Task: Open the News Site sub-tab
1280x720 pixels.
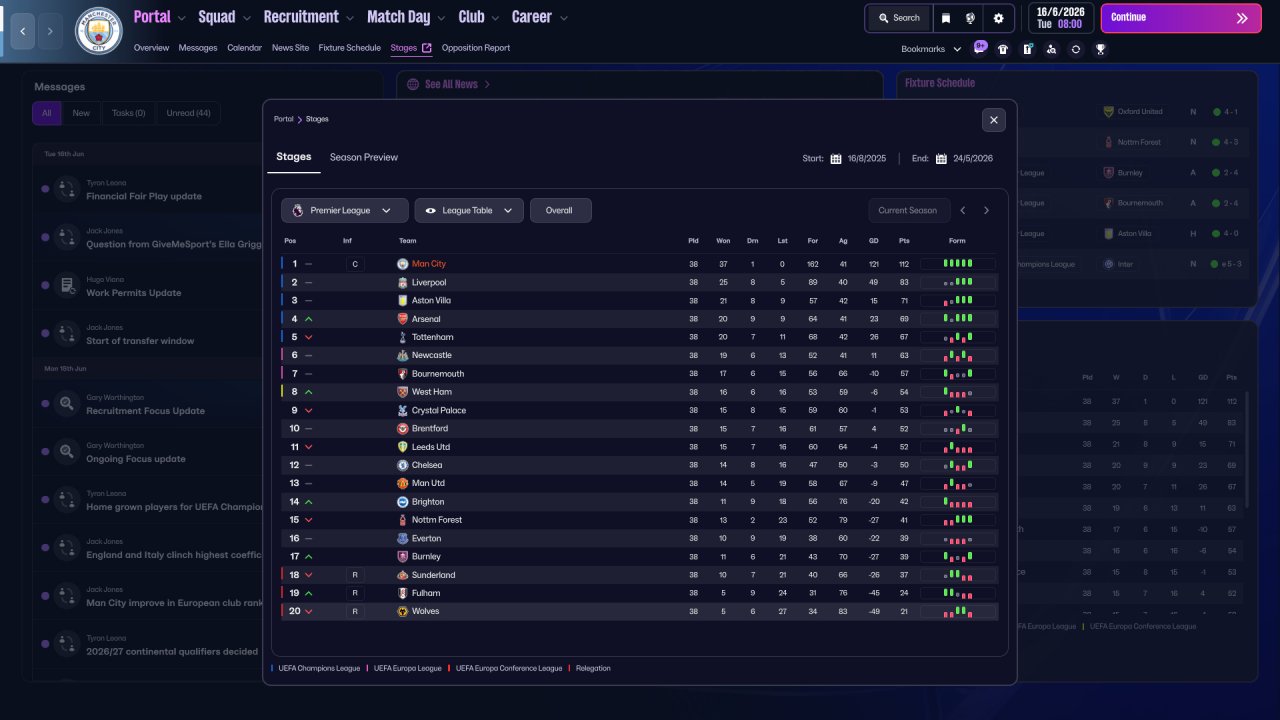Action: pos(290,48)
